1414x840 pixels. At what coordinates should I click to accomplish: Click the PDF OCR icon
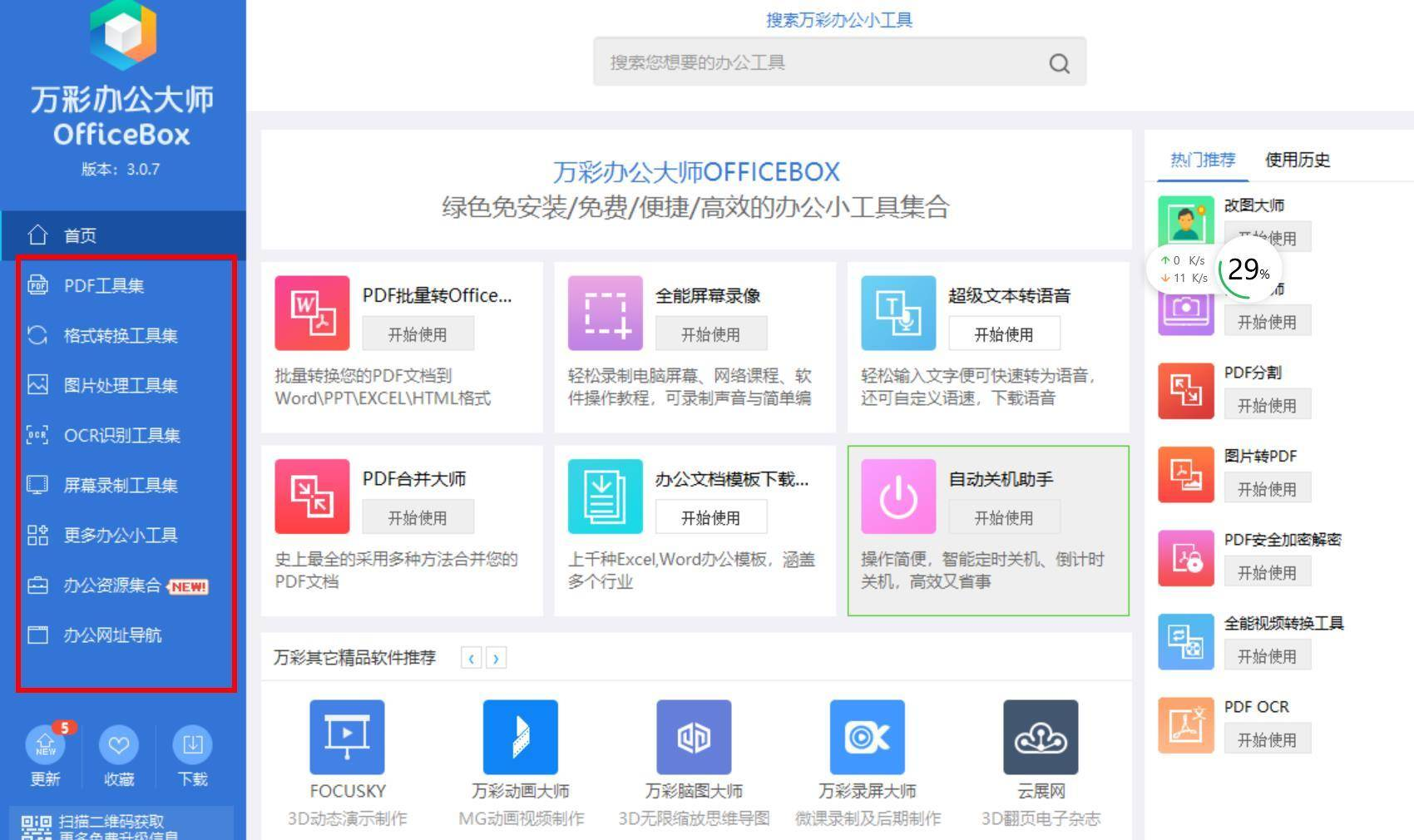click(1186, 725)
